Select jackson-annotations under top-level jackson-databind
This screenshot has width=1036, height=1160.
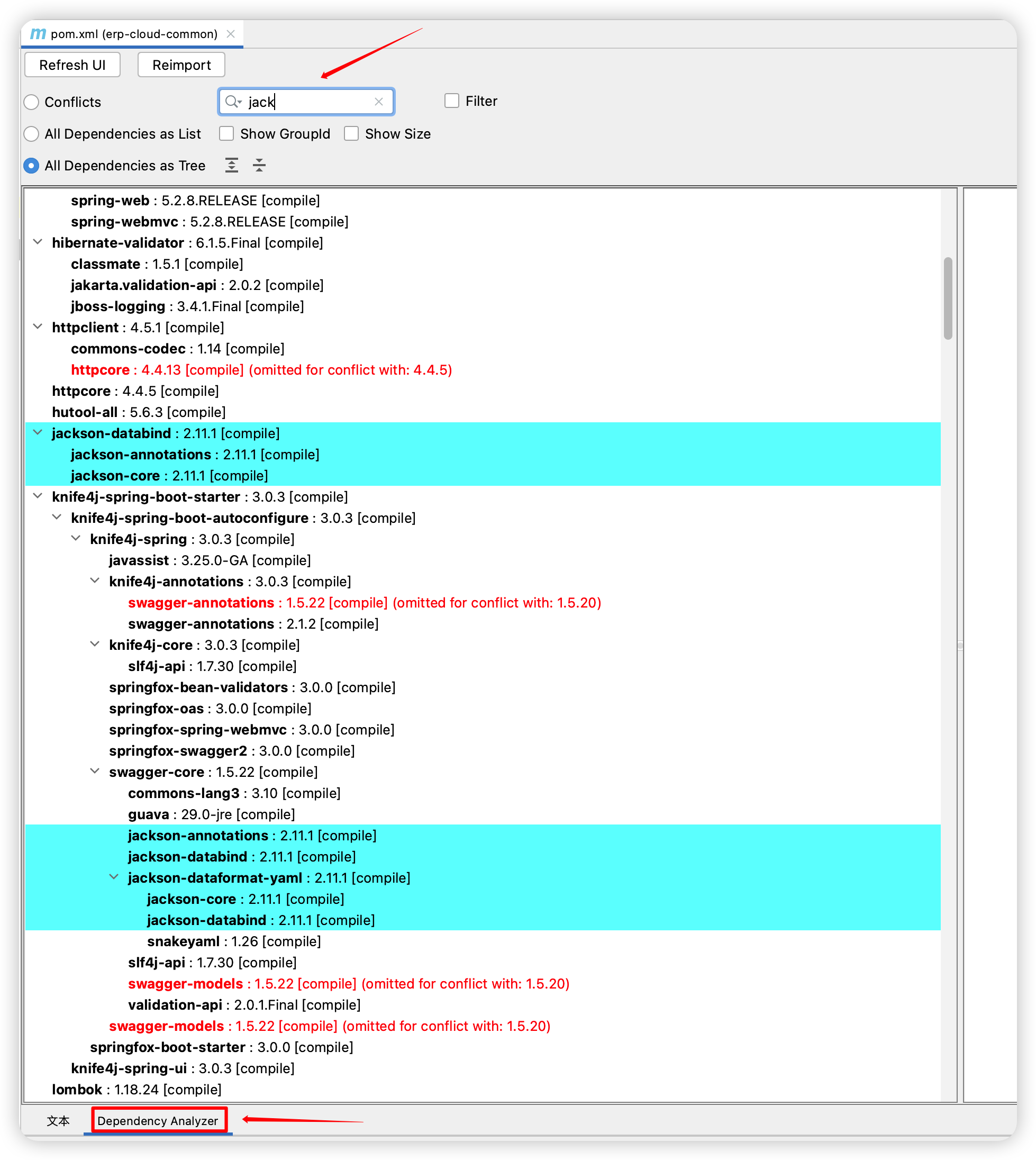pos(195,454)
